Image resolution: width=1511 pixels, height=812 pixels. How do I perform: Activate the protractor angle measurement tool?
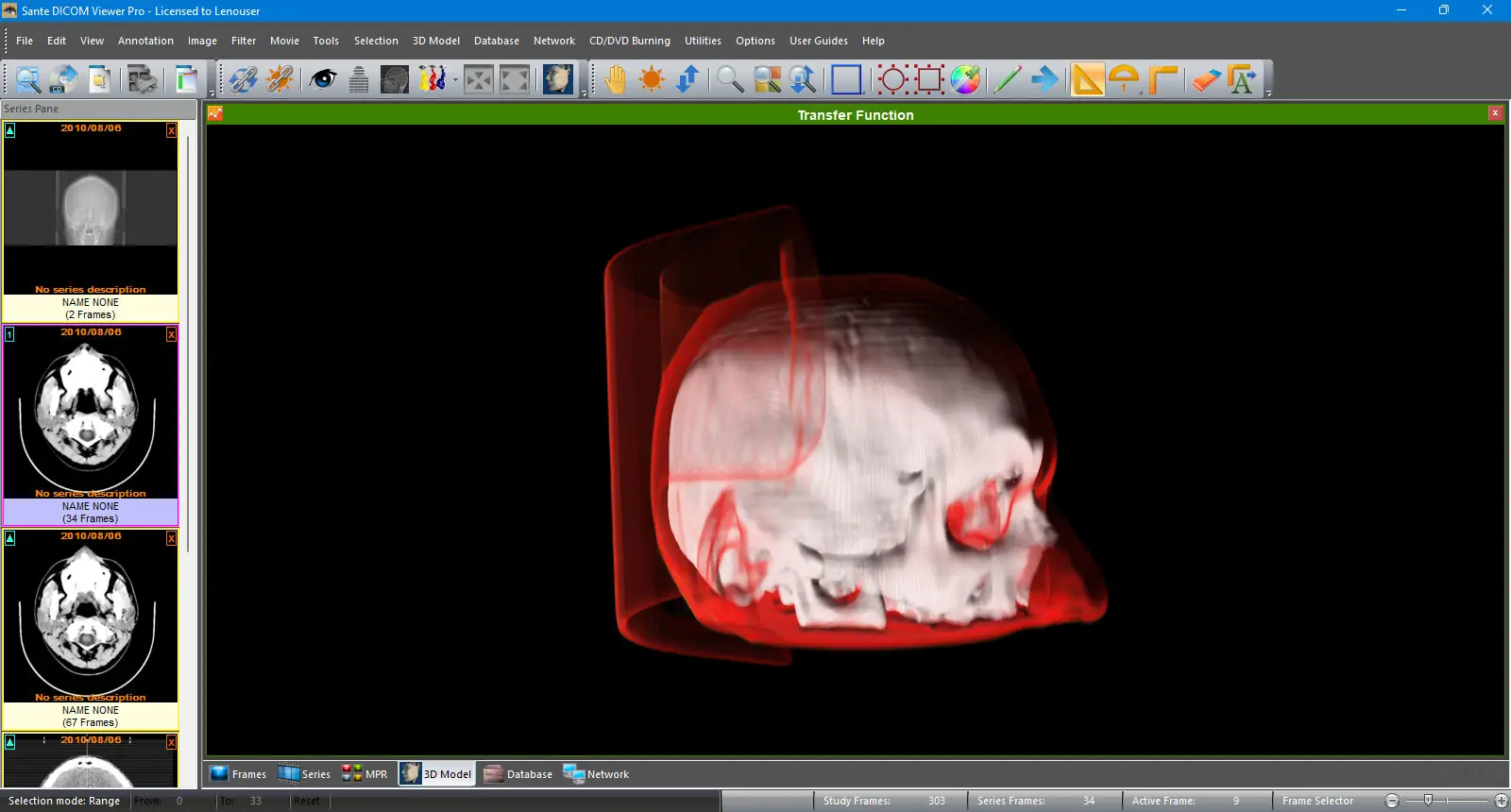(x=1124, y=79)
